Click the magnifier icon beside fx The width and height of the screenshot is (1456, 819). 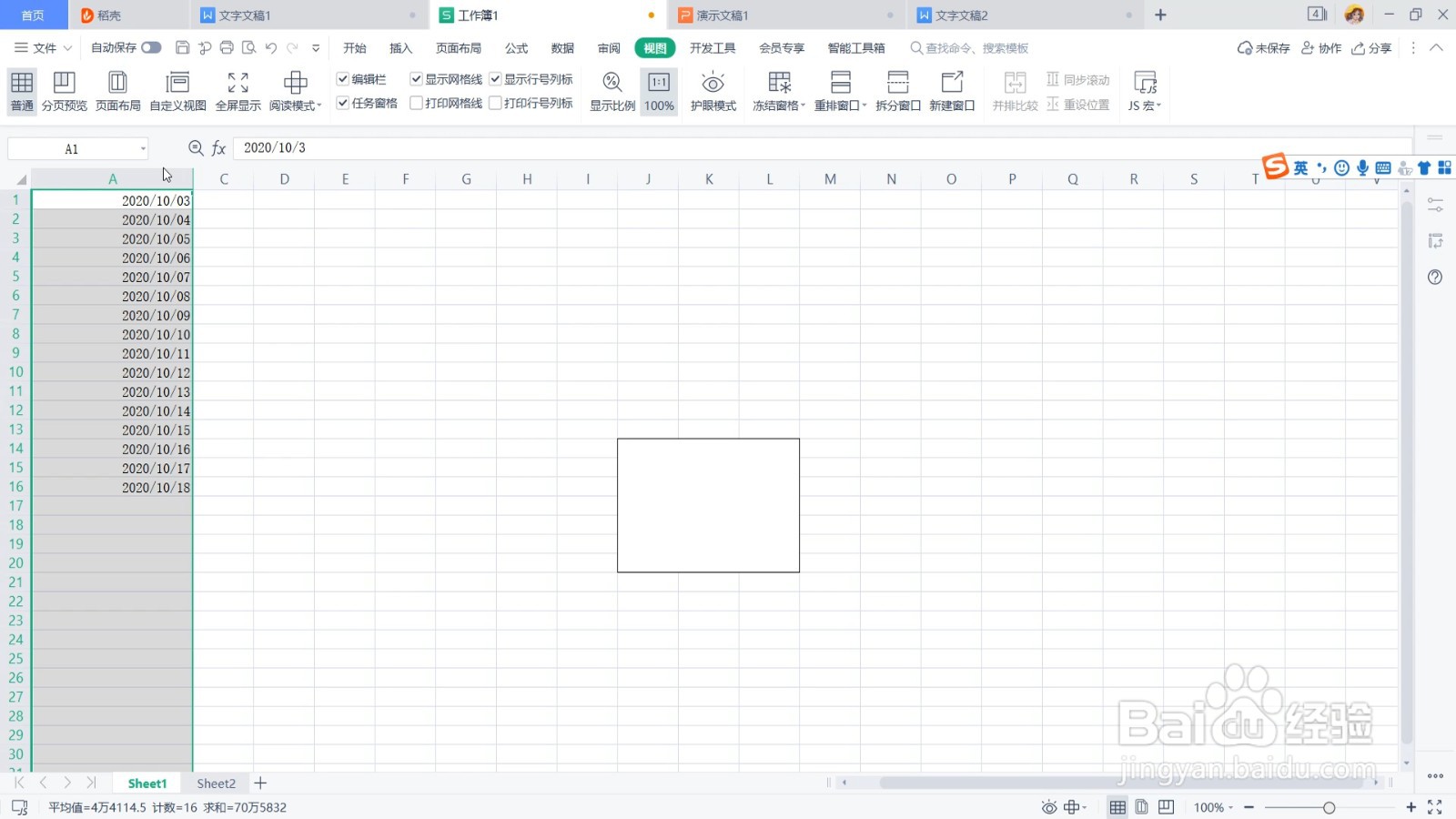point(196,147)
